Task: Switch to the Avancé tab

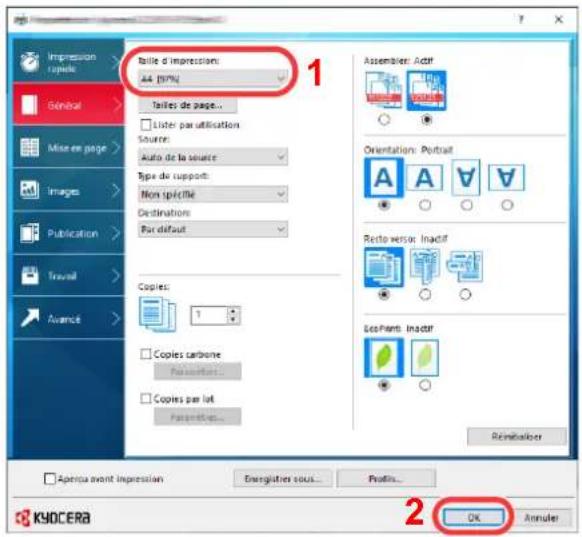Action: coord(69,318)
